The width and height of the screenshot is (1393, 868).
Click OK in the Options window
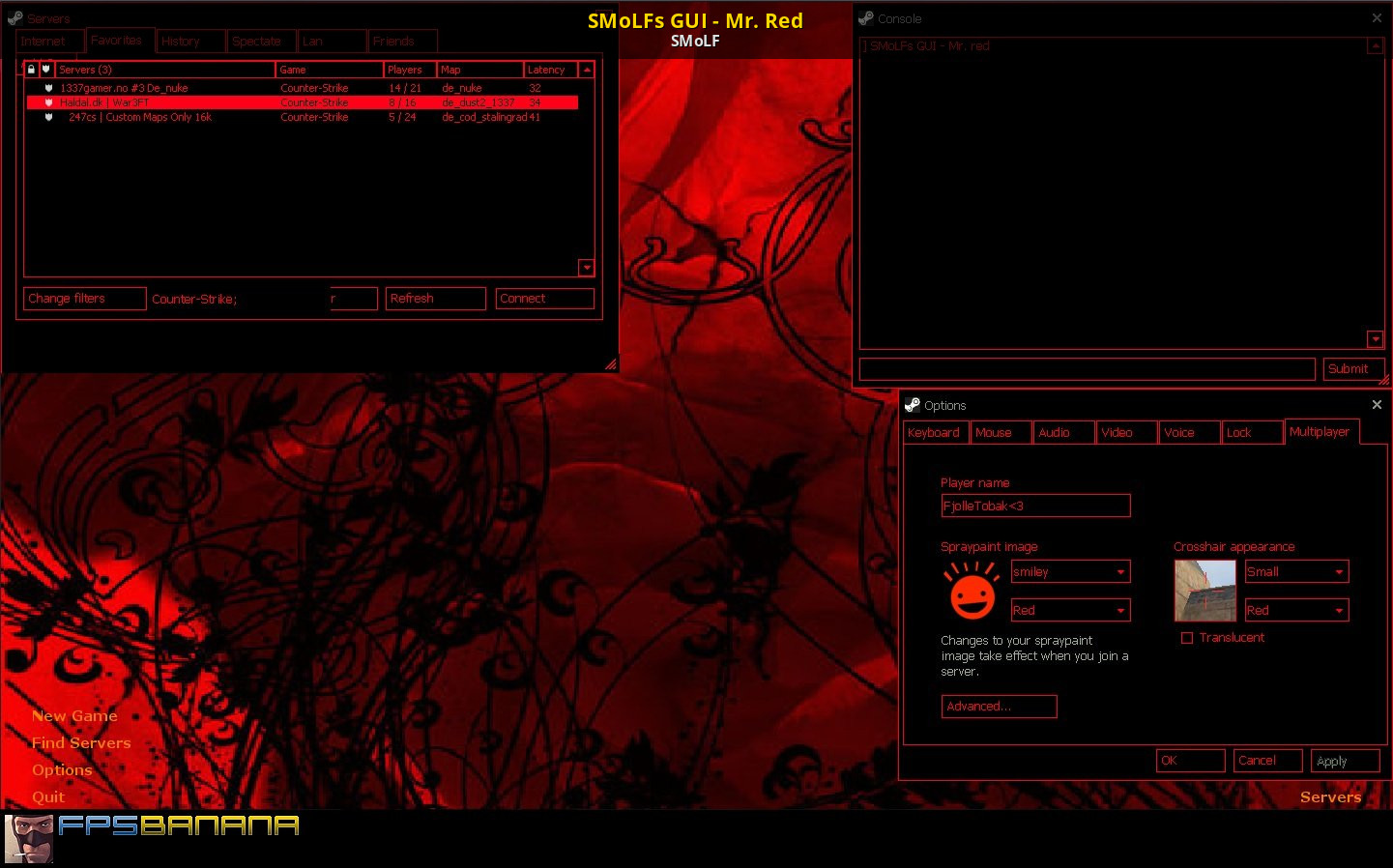(x=1190, y=761)
